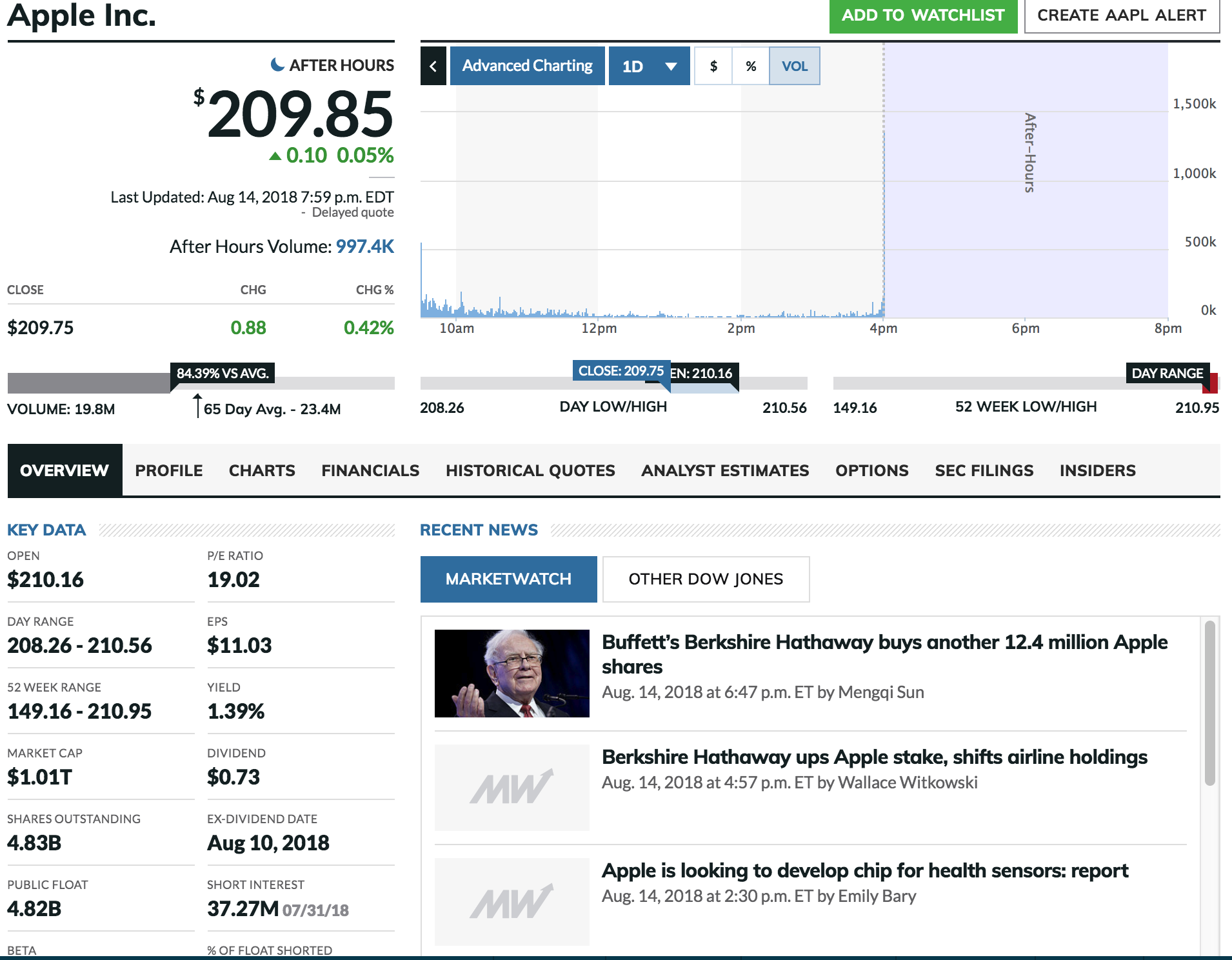
Task: Open Berkshire Hathaway ups Apple stake article
Action: tap(875, 757)
